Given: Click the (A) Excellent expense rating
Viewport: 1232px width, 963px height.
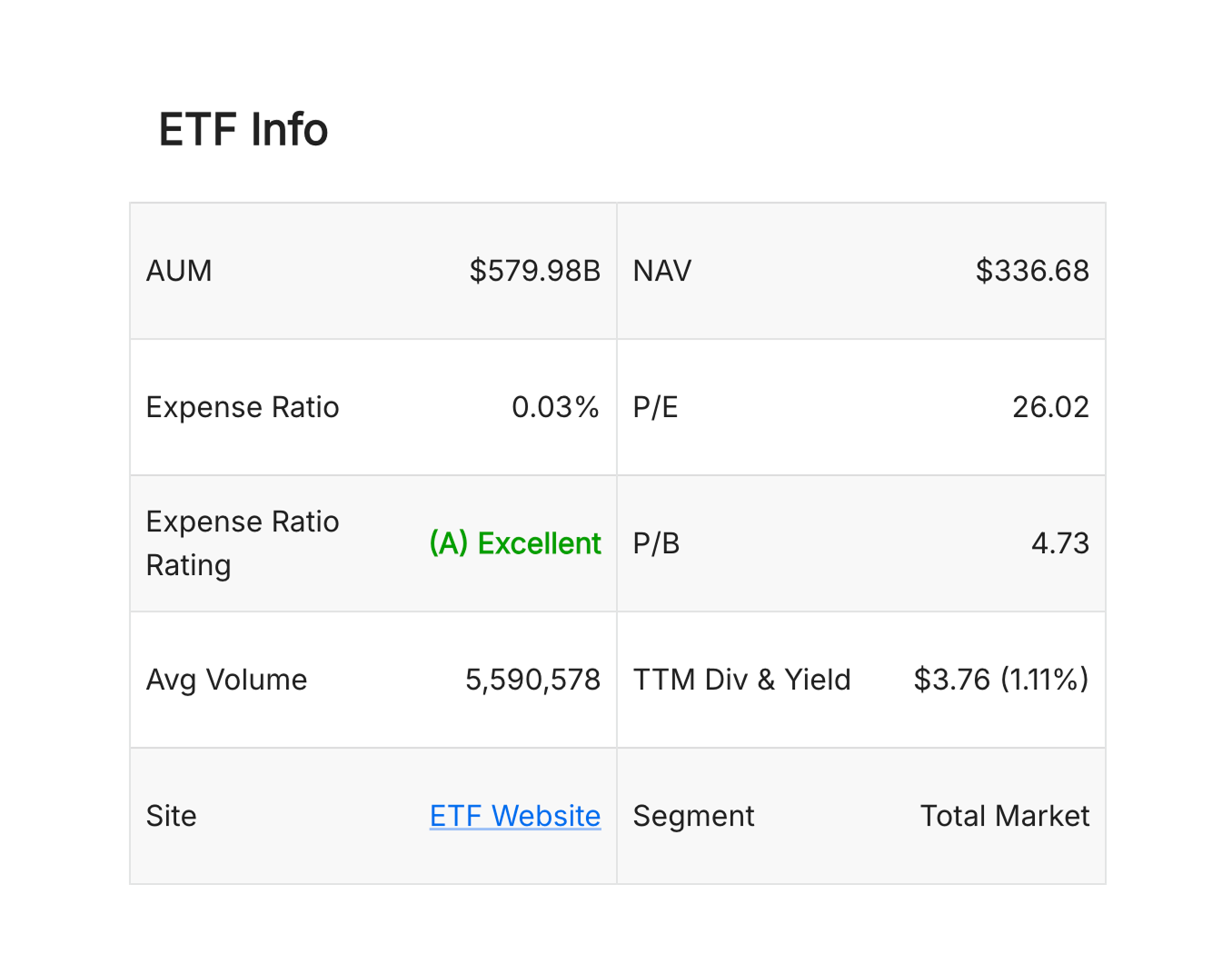Looking at the screenshot, I should [x=514, y=543].
